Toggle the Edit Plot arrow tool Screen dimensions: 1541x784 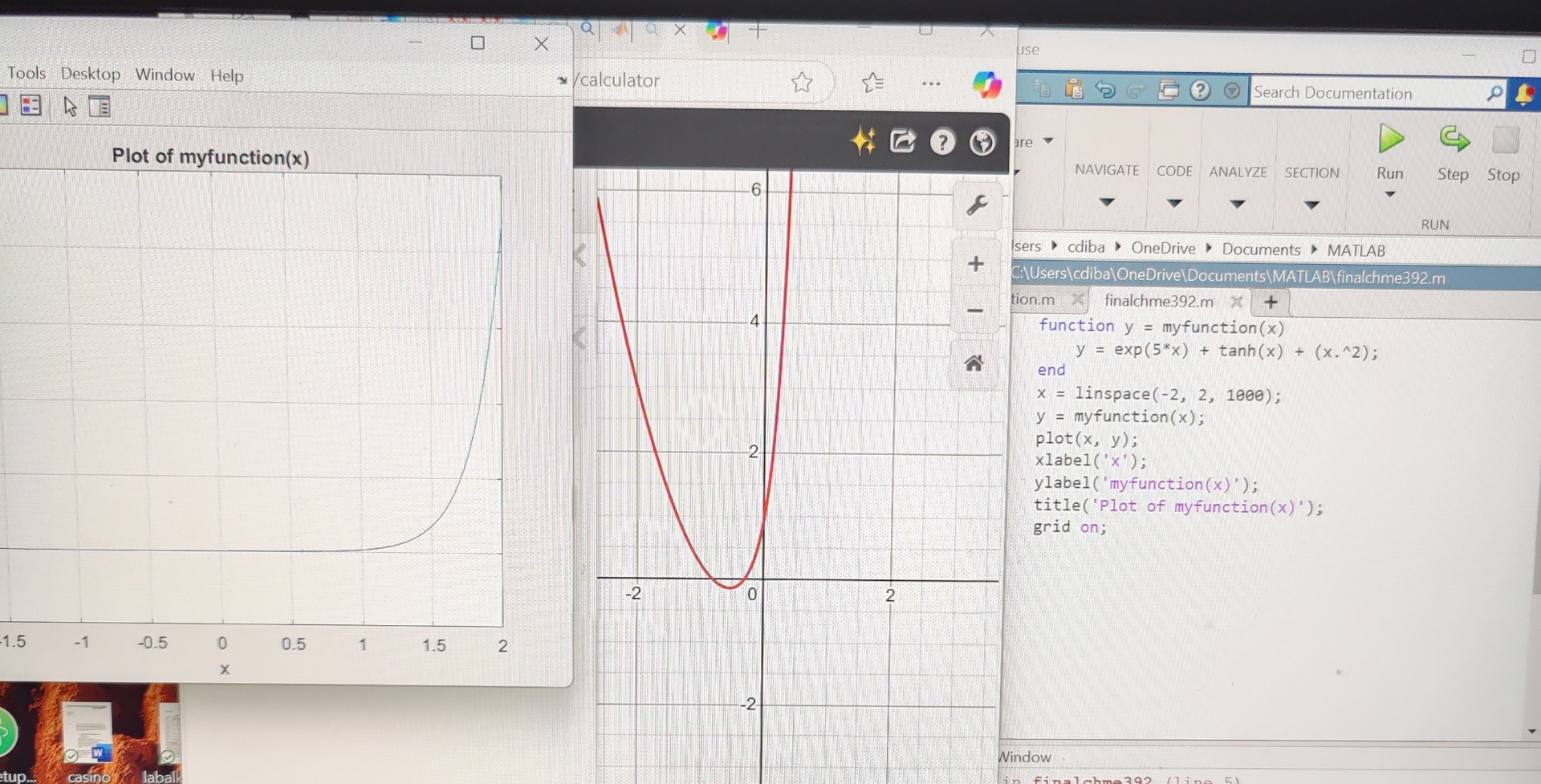point(70,106)
